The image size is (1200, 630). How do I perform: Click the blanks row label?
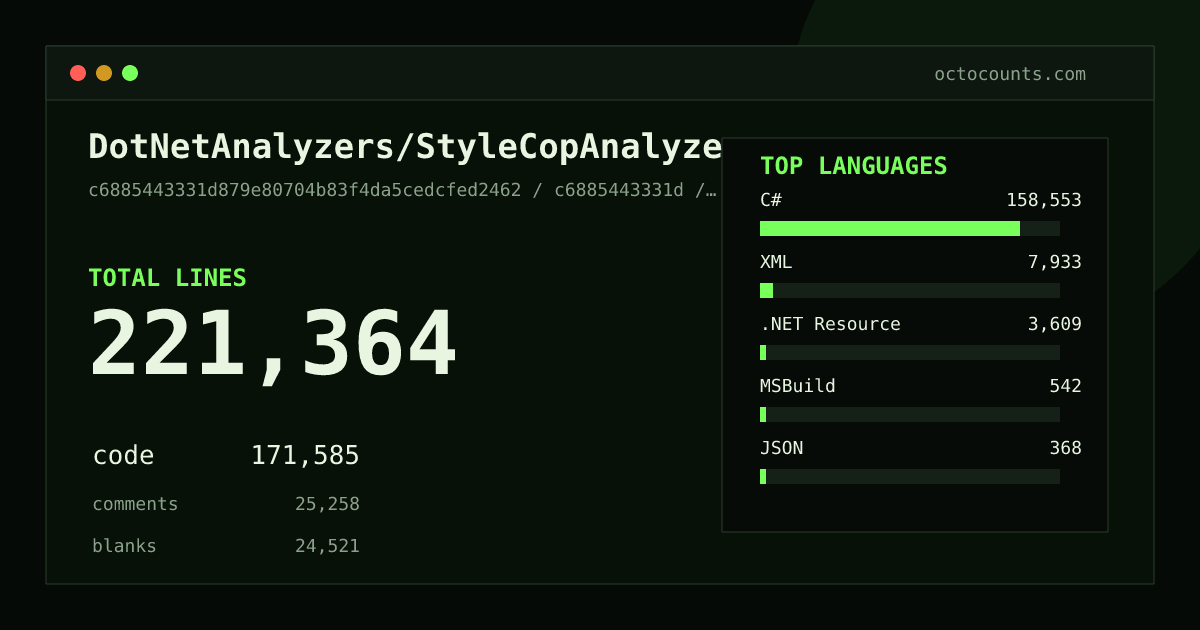[x=124, y=546]
